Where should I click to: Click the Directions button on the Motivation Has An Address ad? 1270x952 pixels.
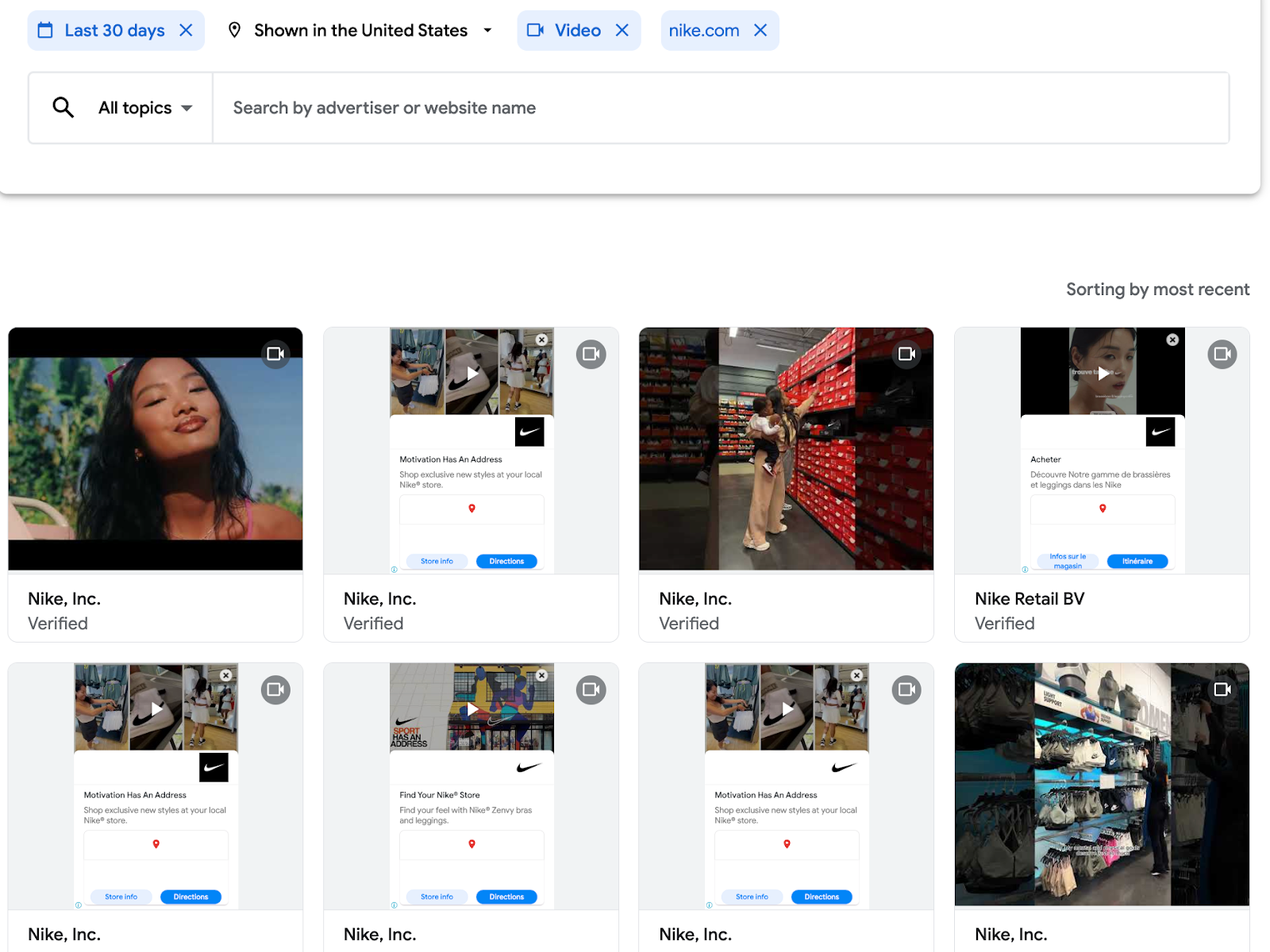pyautogui.click(x=507, y=561)
